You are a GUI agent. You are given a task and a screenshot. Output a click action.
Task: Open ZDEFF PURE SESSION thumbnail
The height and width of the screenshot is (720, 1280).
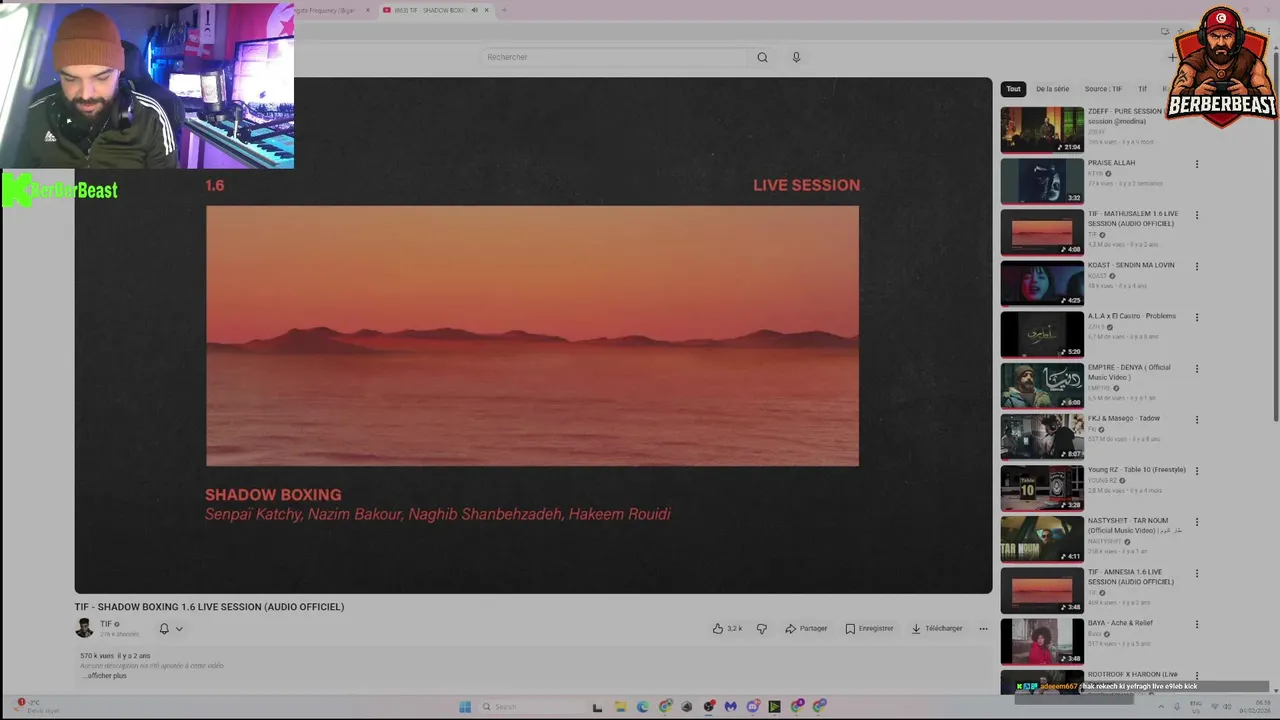pos(1042,130)
